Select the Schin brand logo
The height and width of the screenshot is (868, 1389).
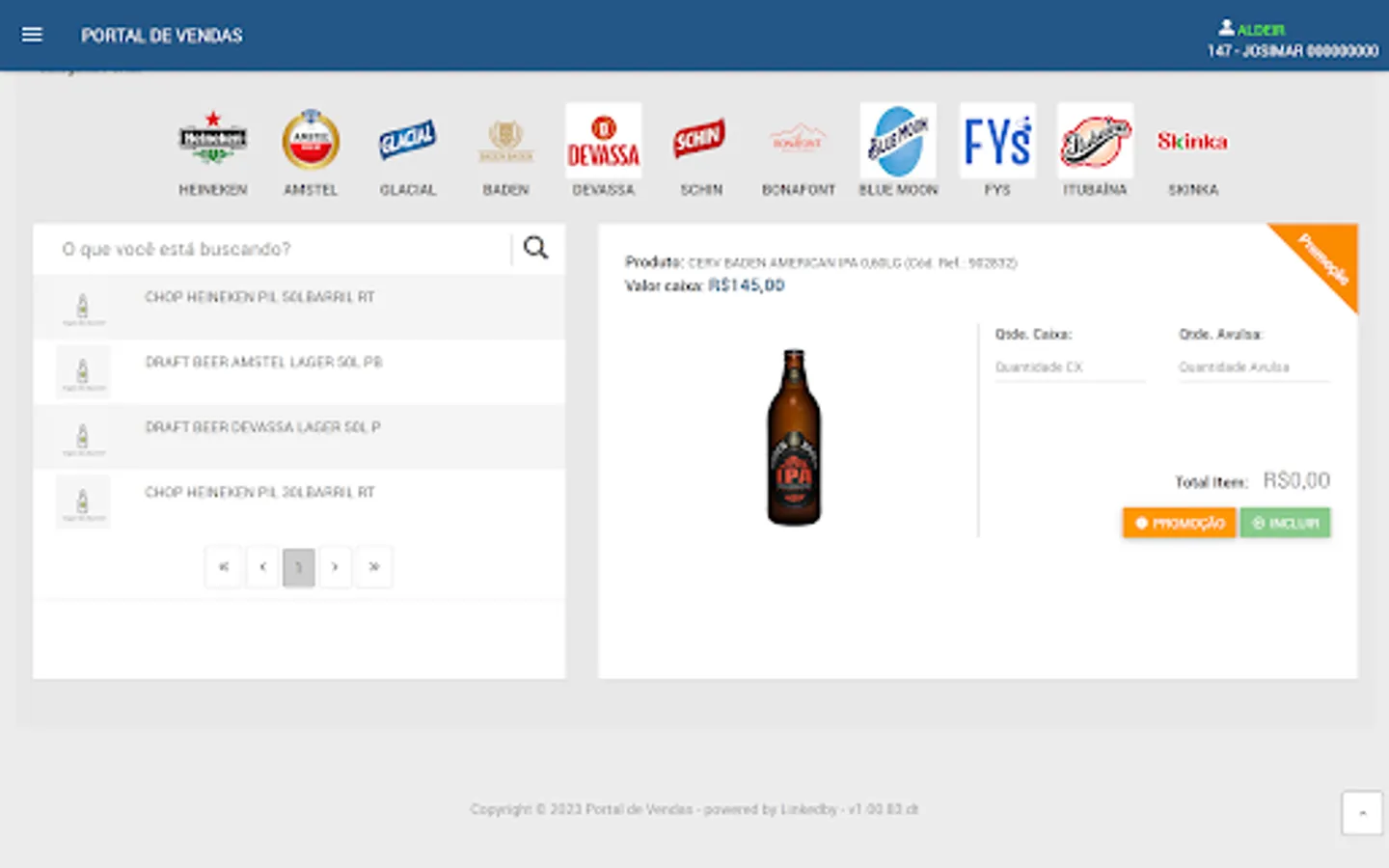[x=700, y=141]
